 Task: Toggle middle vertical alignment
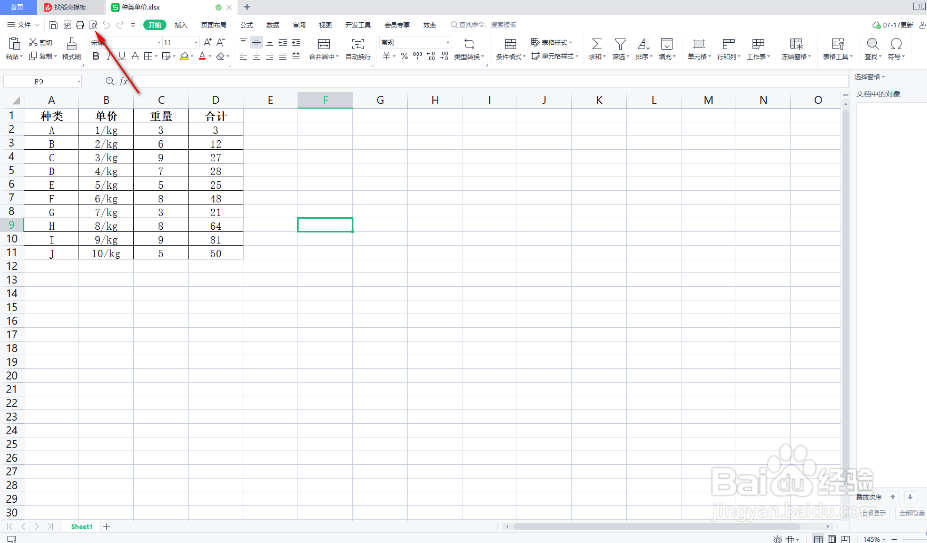(x=257, y=42)
